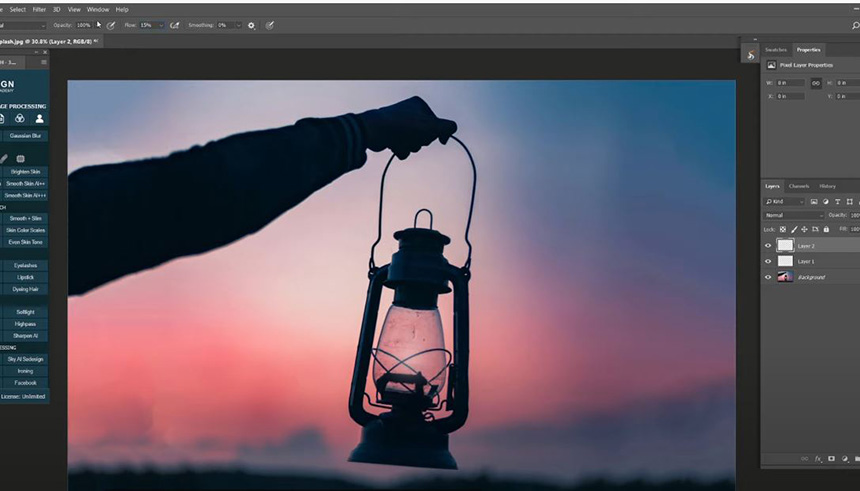Lock image pixels brush icon

tap(794, 229)
